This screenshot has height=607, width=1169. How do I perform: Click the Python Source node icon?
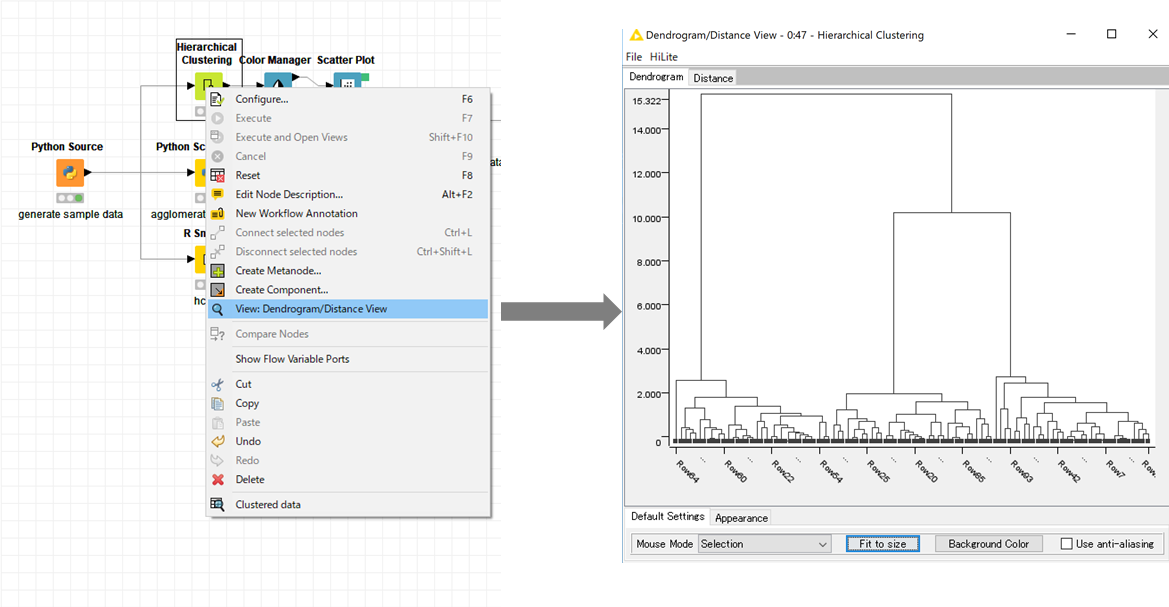point(70,172)
